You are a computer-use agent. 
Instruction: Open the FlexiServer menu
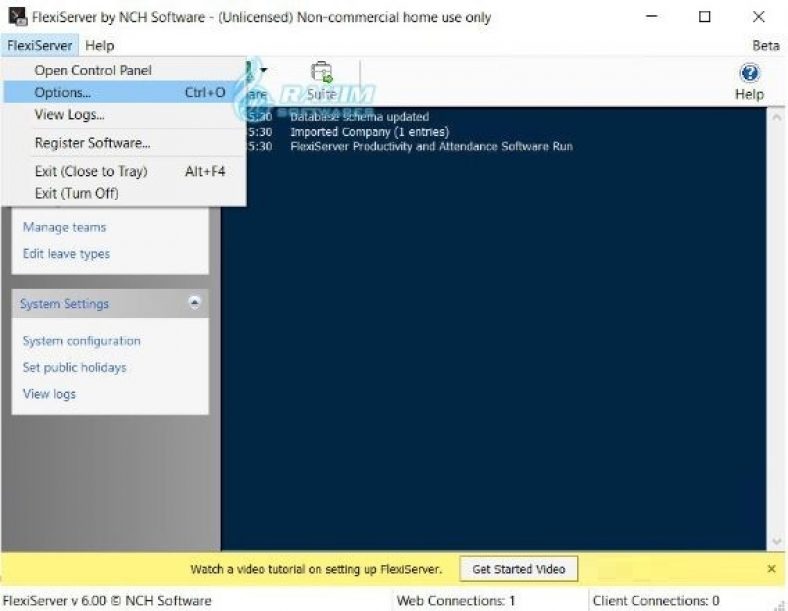(x=40, y=46)
